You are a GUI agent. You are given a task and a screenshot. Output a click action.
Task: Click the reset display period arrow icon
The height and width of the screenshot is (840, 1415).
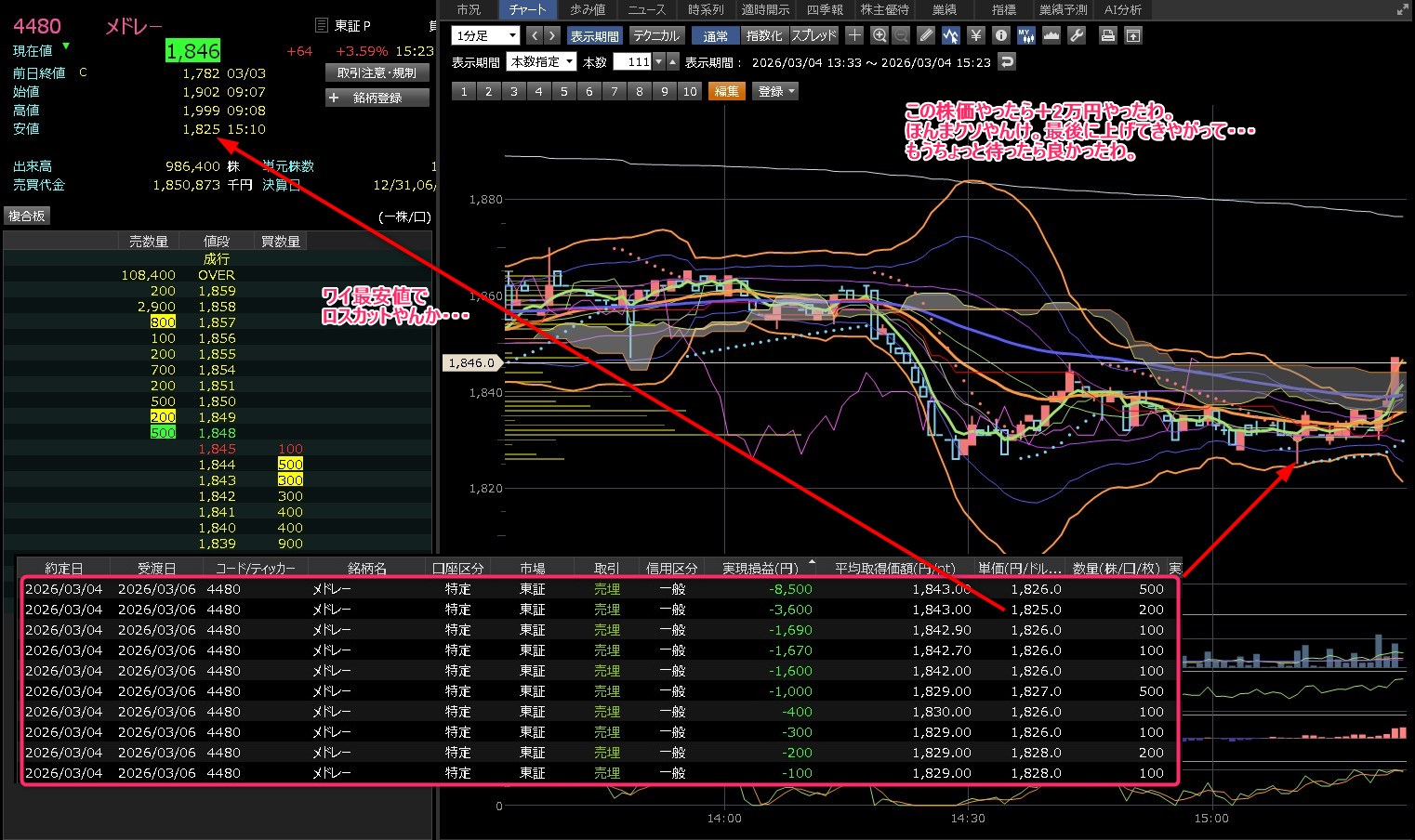click(x=1006, y=61)
